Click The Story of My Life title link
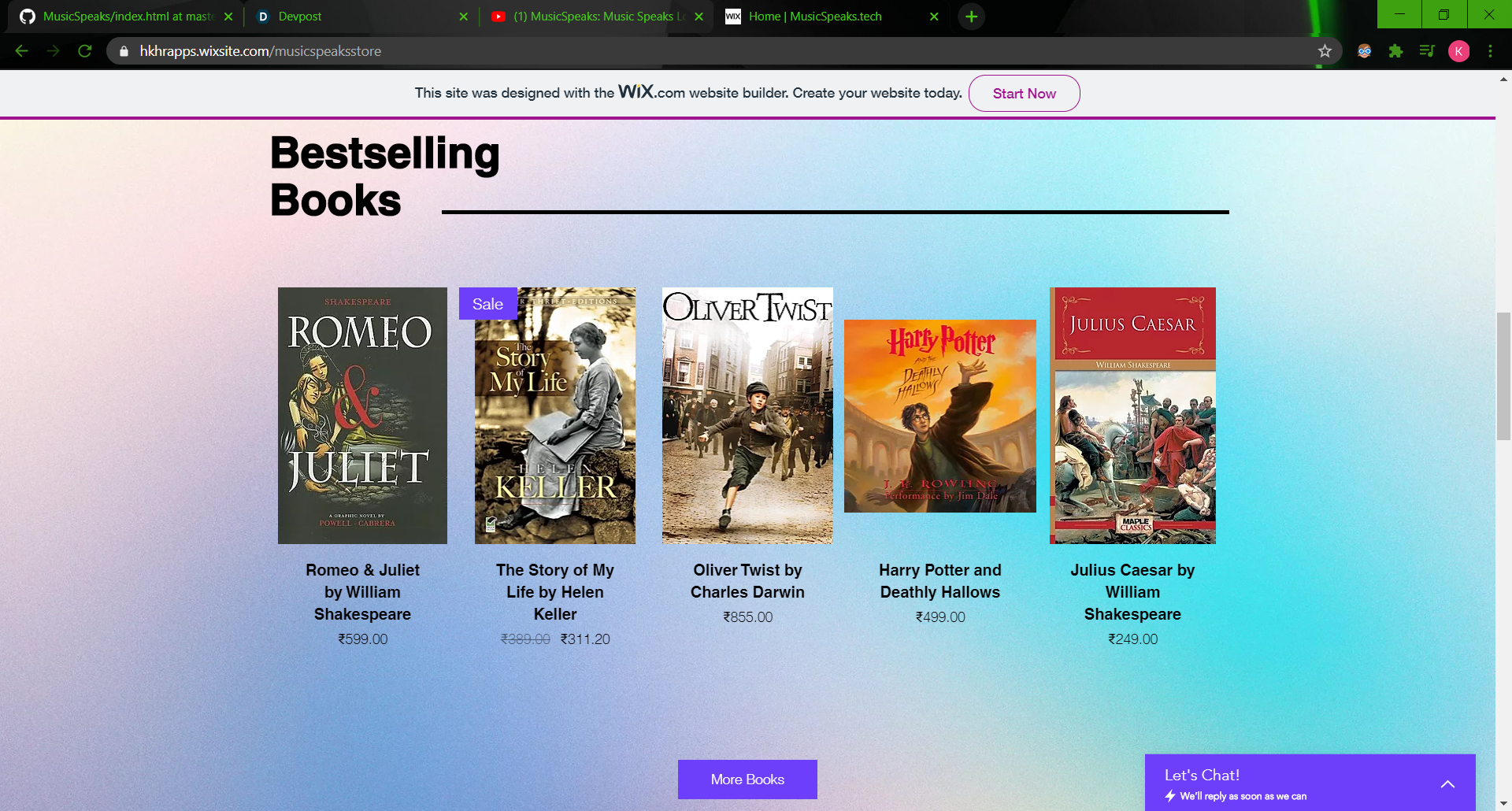 [x=555, y=592]
